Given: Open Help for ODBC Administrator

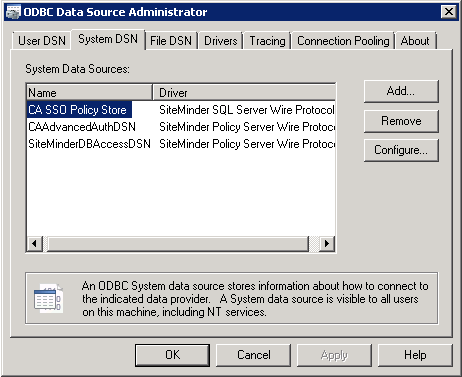Looking at the screenshot, I should tap(415, 355).
